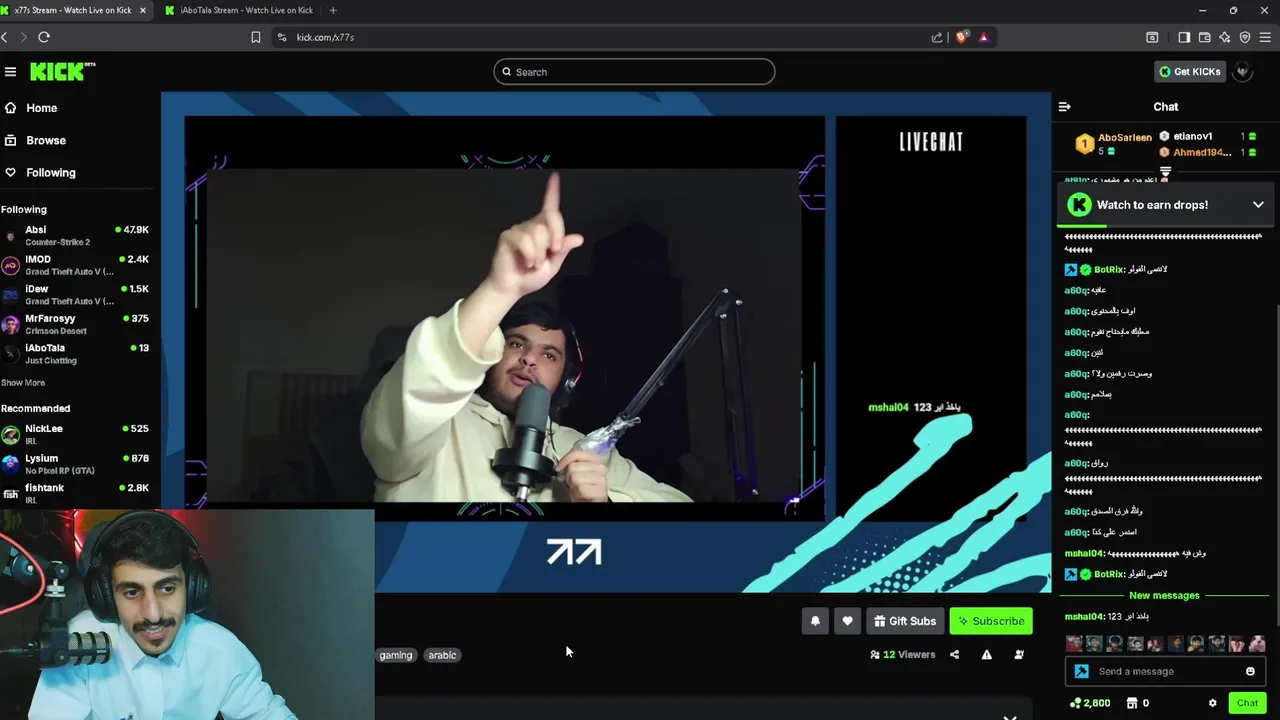Collapse the chat panel arrow icon

1065,106
